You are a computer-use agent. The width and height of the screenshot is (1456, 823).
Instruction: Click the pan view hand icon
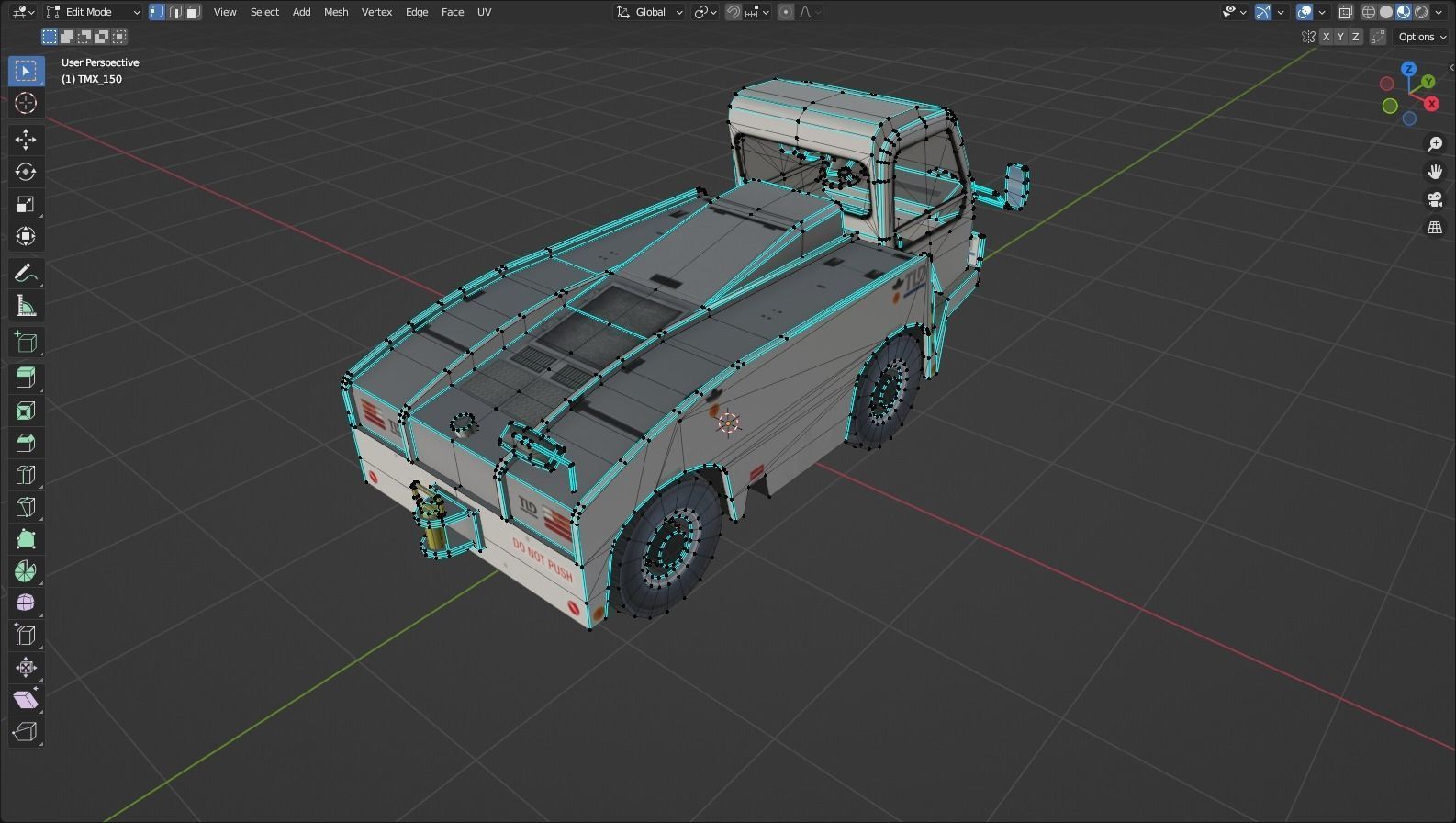click(x=1435, y=172)
